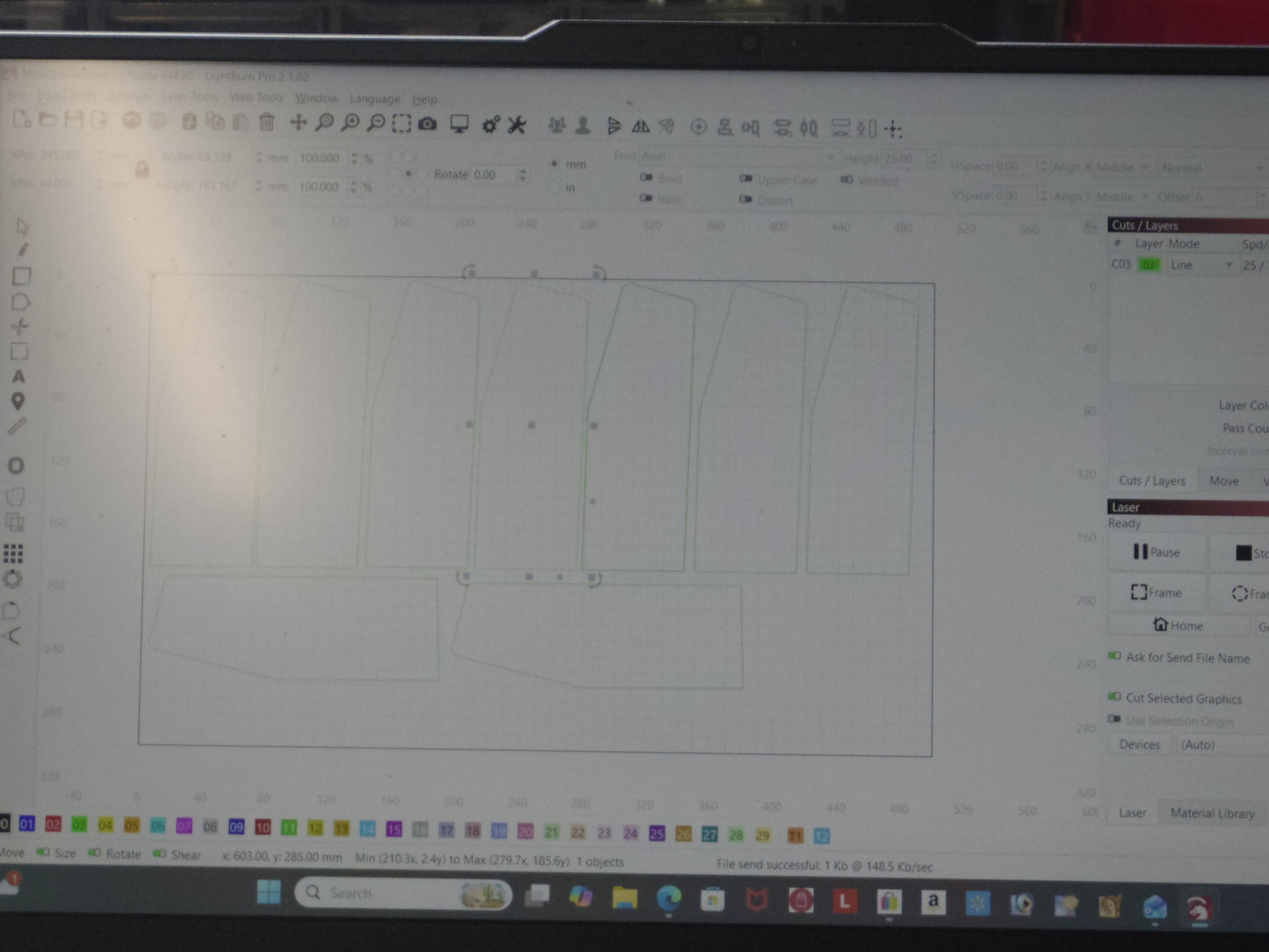
Task: Select the Draw Lines pencil tool
Action: point(23,251)
